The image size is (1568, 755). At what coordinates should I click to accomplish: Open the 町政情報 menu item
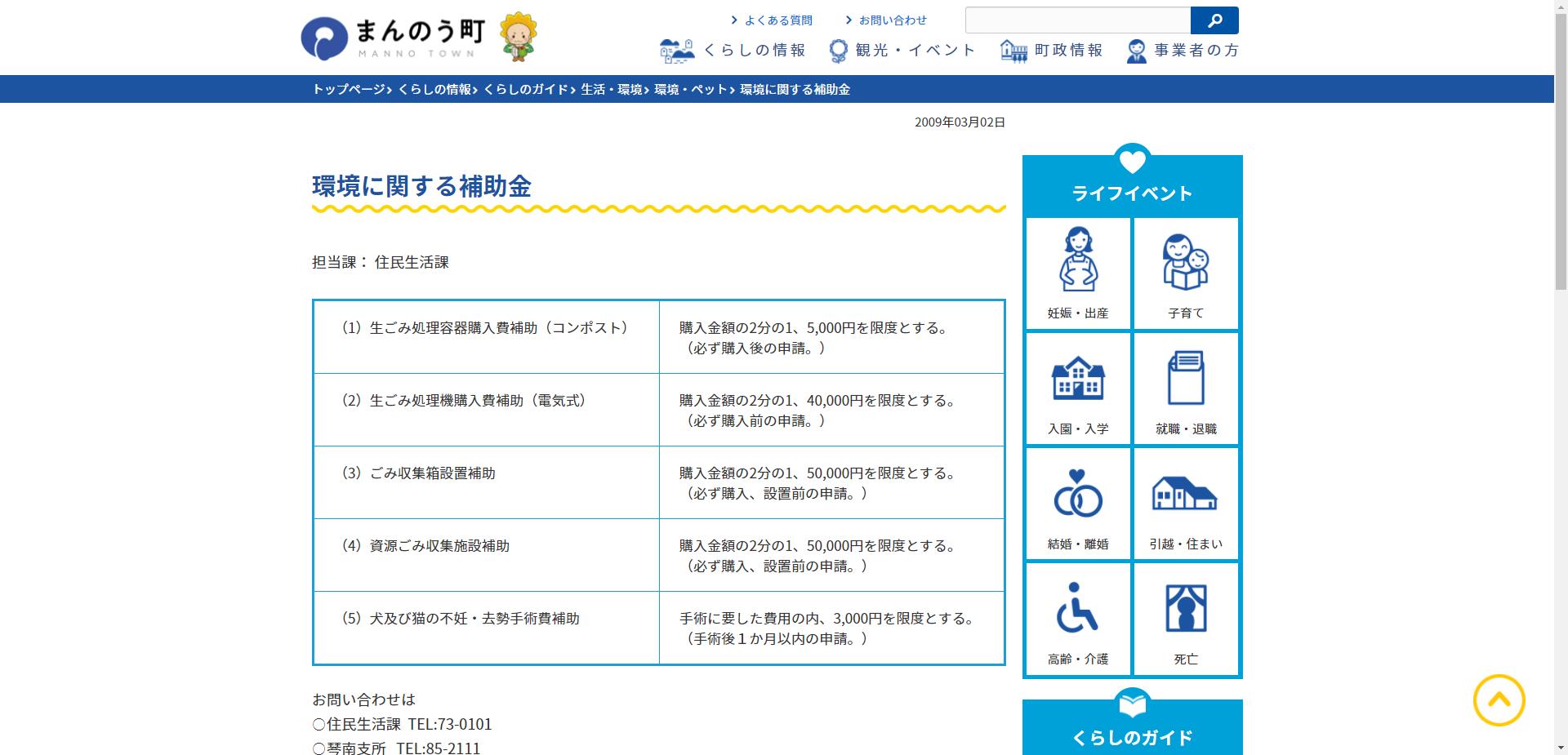tap(1053, 50)
